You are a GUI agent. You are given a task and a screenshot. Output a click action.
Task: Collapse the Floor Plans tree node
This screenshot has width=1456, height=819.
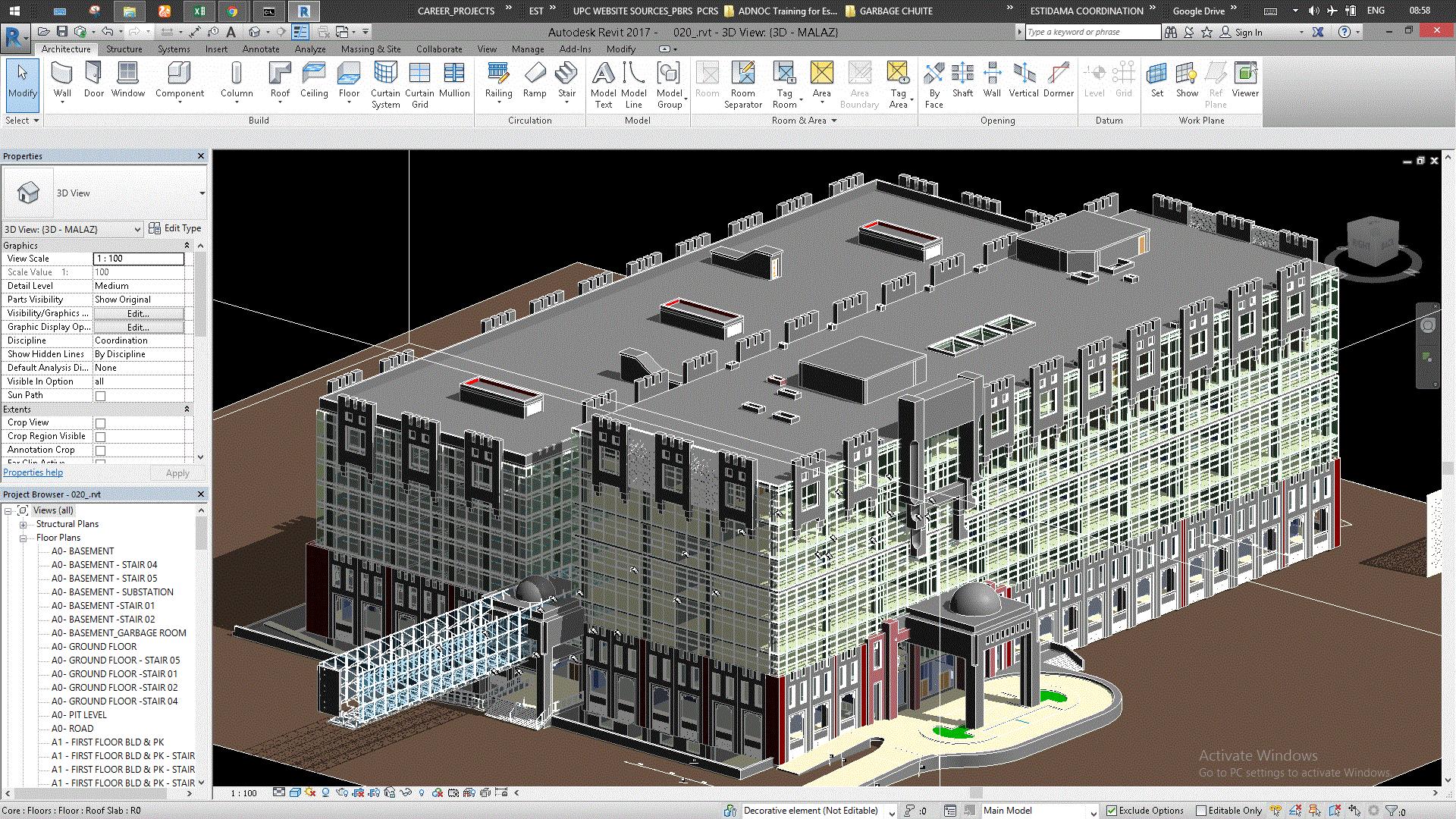click(23, 538)
